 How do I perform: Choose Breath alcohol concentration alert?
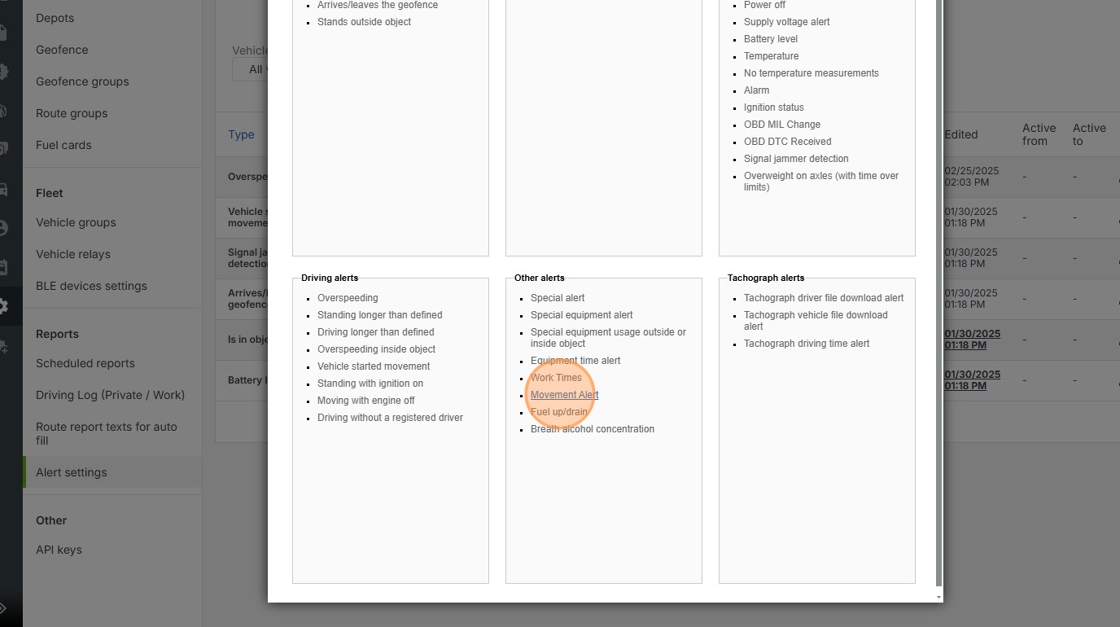click(592, 429)
